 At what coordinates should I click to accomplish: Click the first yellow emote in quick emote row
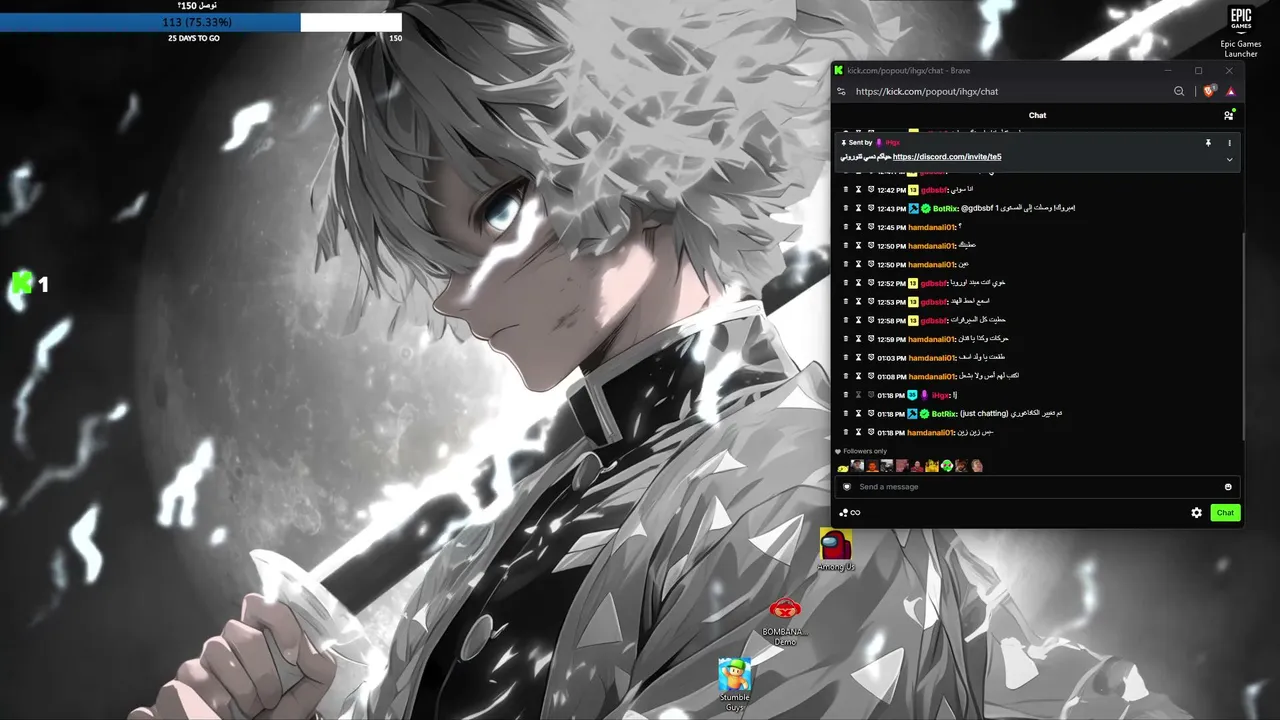(x=843, y=467)
